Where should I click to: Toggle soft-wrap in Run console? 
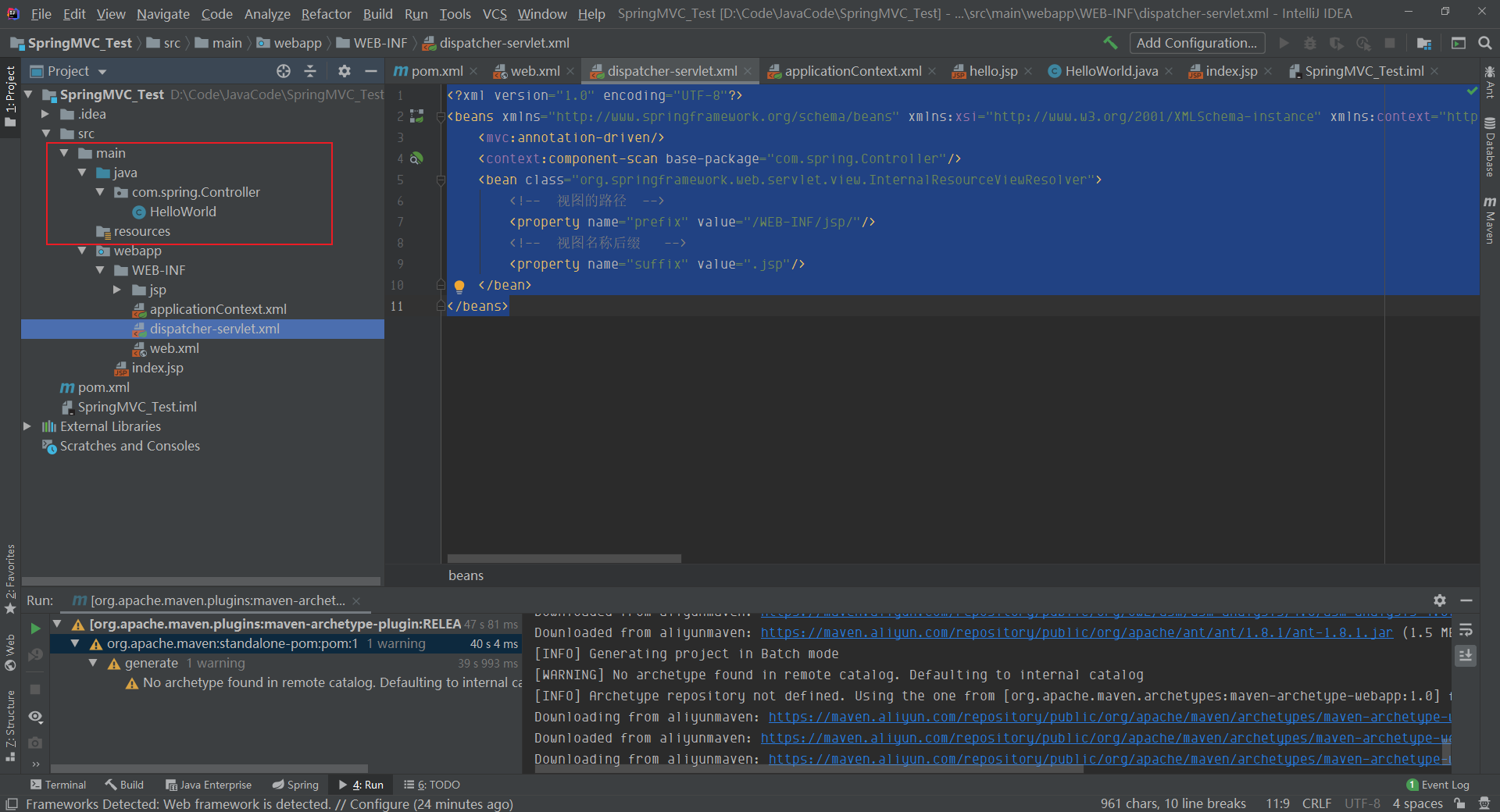click(x=1466, y=629)
